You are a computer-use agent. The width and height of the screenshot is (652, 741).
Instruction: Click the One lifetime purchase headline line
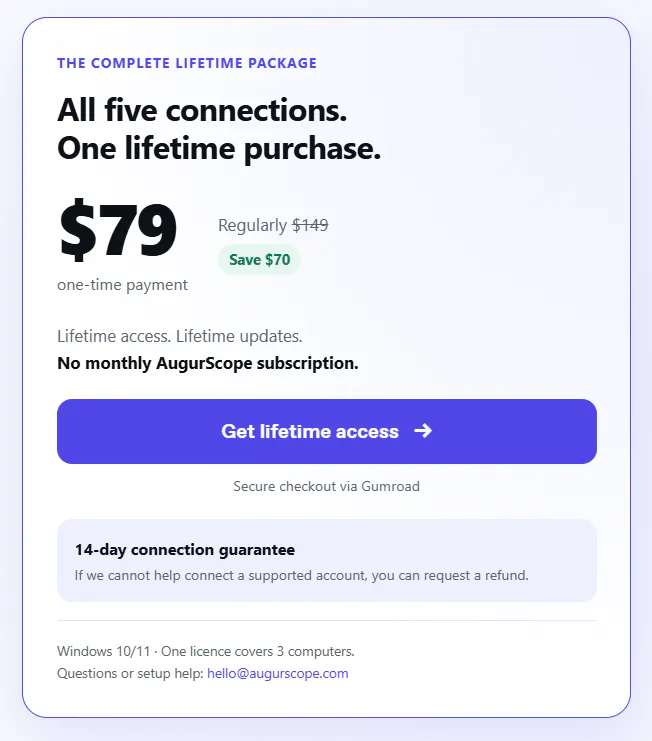coord(219,148)
